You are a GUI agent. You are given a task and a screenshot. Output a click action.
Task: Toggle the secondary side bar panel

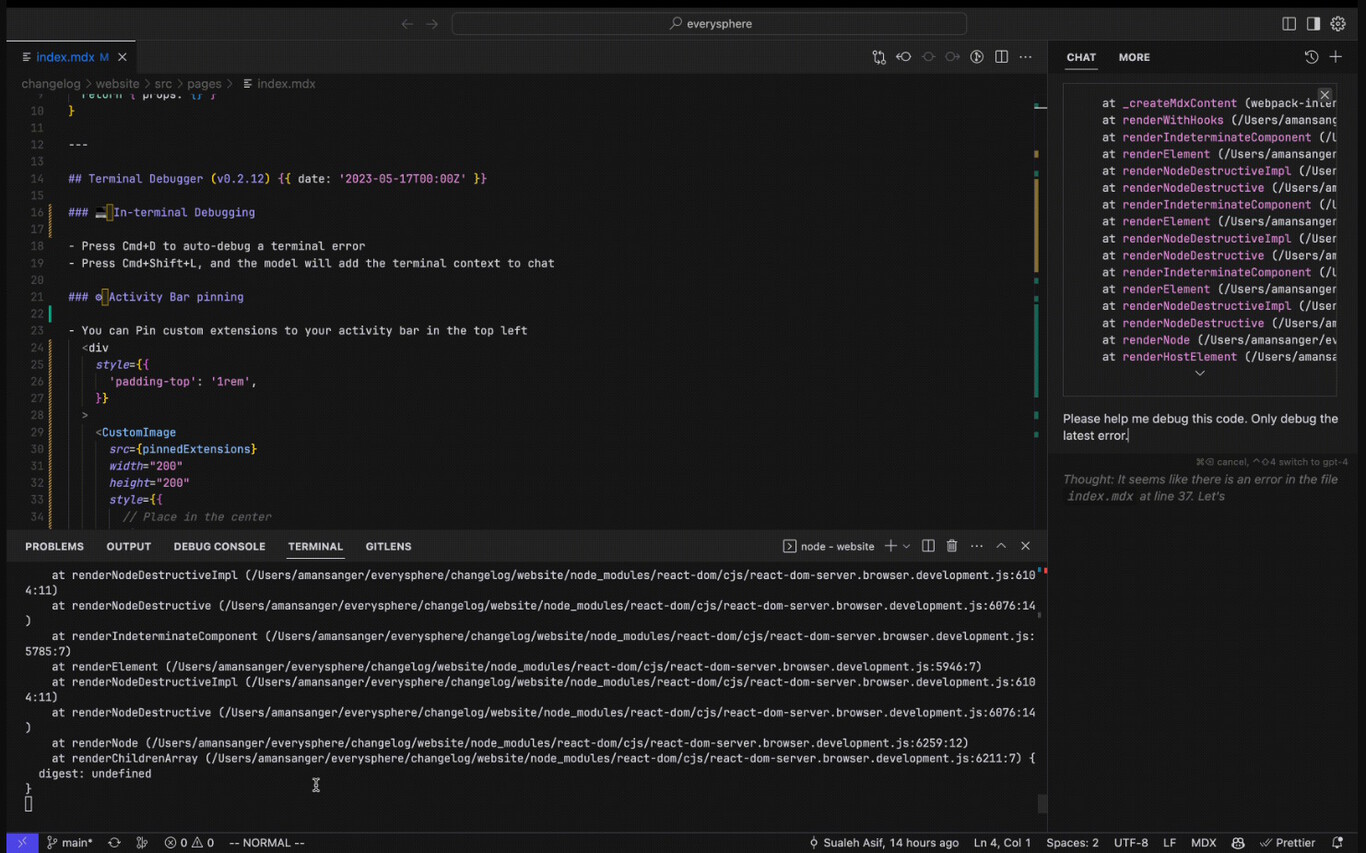(1313, 23)
